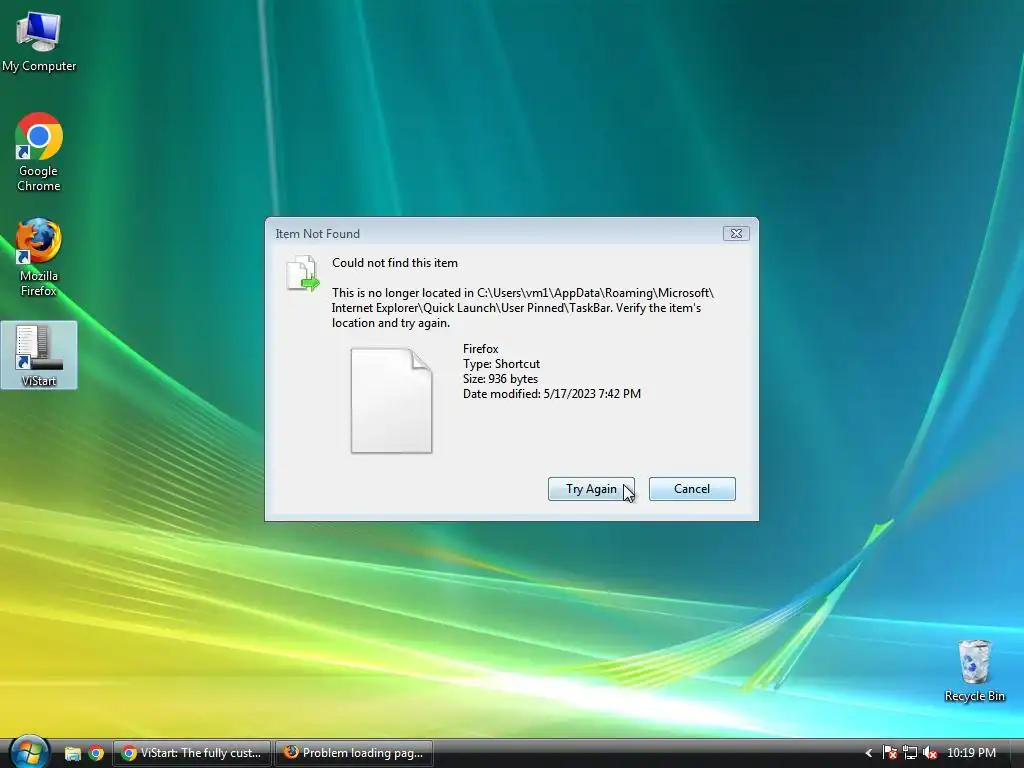
Task: Click the 'Date modified: 5/17/2023 7:42 PM' text
Action: click(552, 394)
